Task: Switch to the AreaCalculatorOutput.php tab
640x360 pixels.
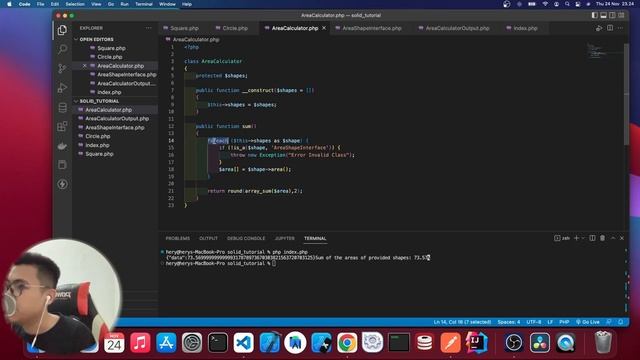Action: pyautogui.click(x=457, y=28)
